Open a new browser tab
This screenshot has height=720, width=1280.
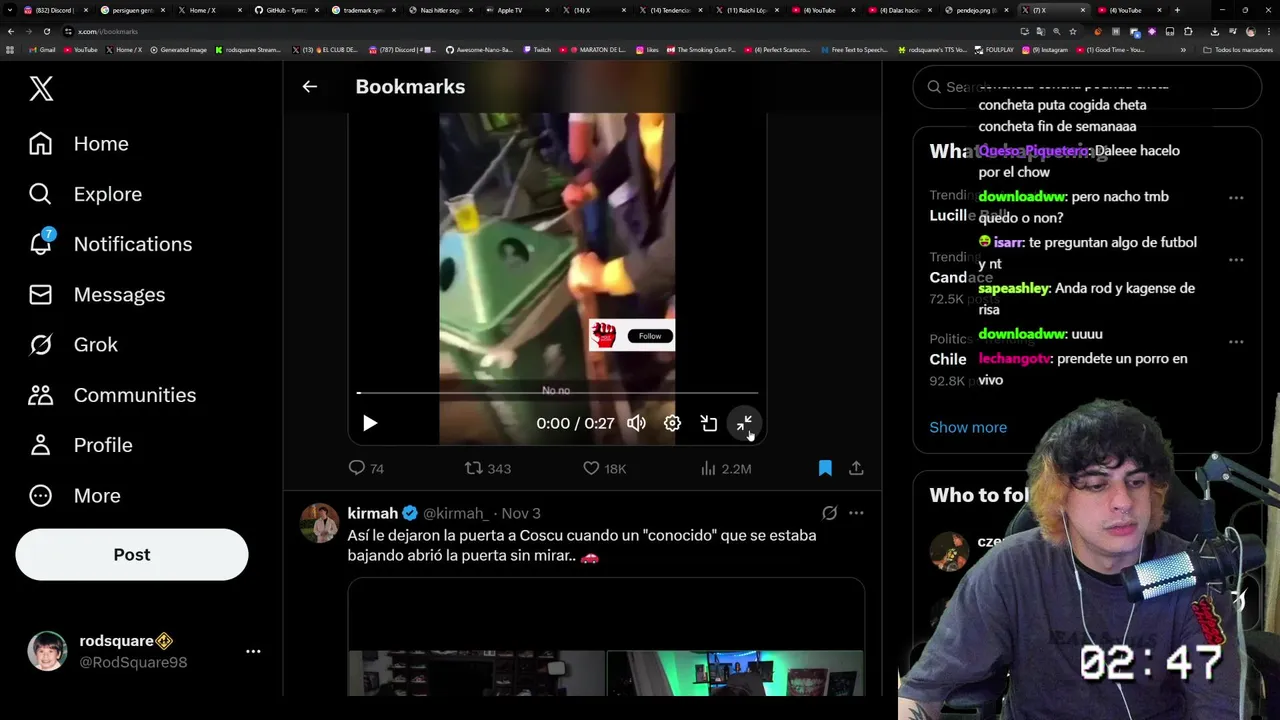point(1177,10)
